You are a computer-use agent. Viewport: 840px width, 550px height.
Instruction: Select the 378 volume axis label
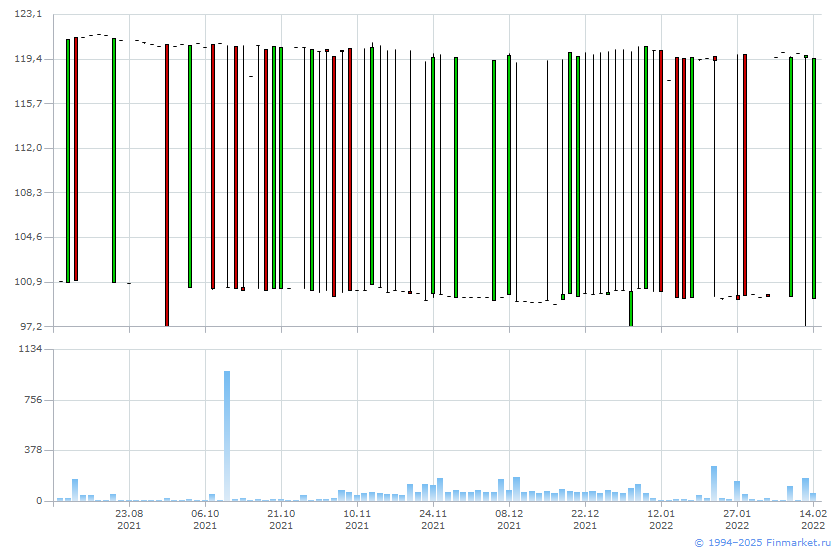coord(33,450)
